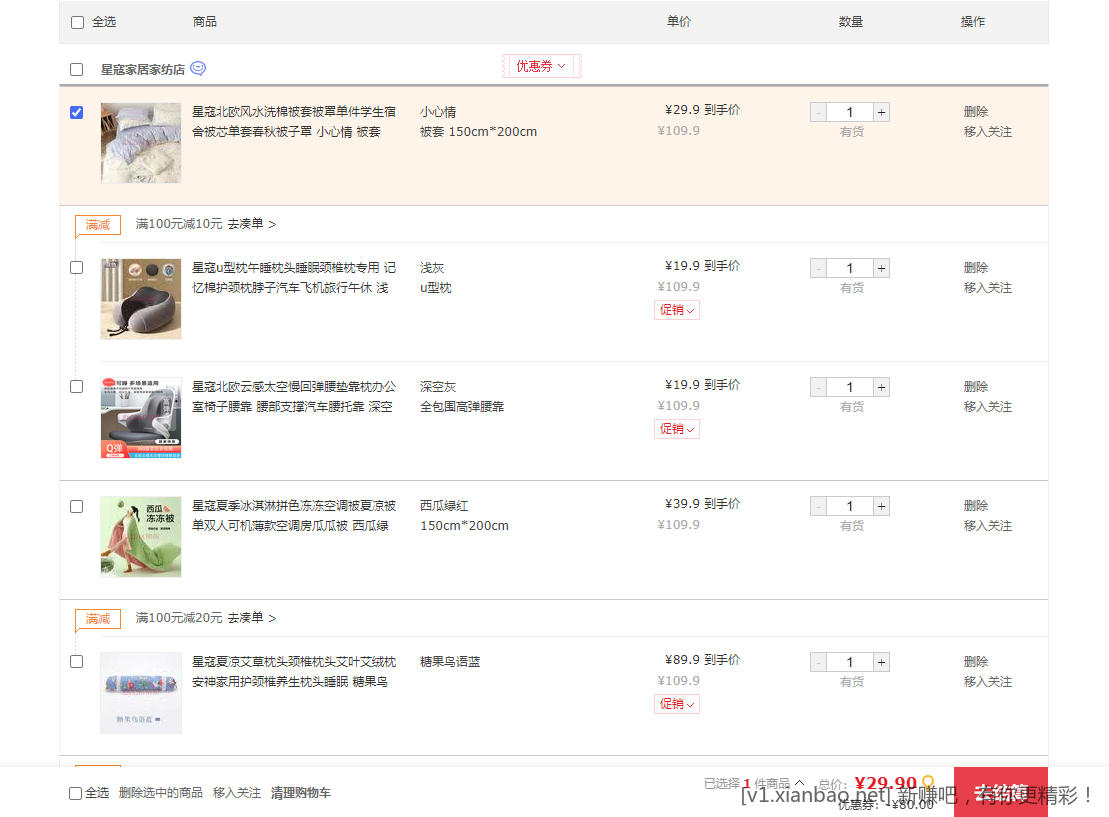The width and height of the screenshot is (1109, 817).
Task: Expand 促销 promotions for 深空灰 cushion
Action: (677, 429)
